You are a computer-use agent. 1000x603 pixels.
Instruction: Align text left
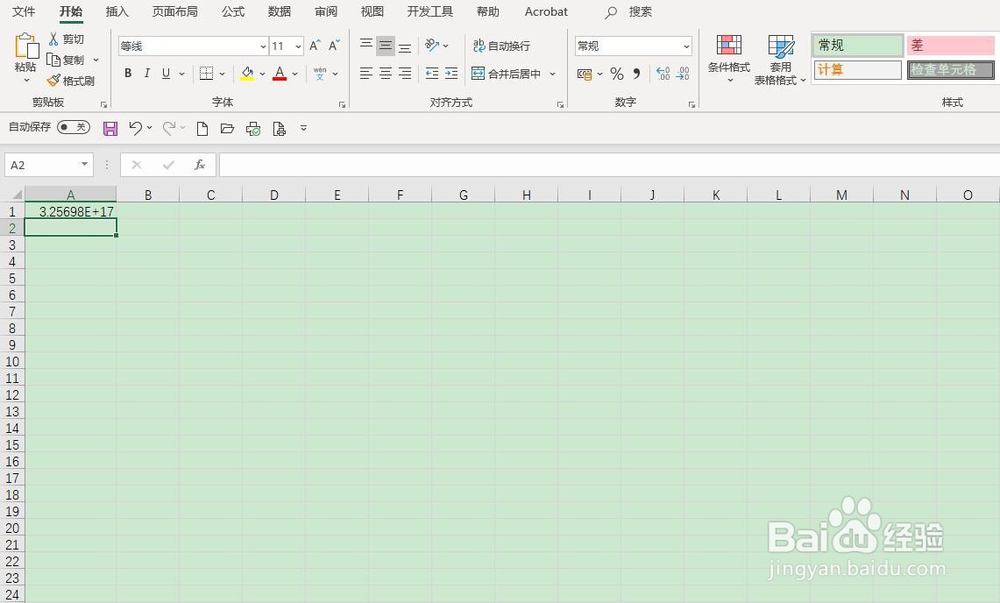pos(366,73)
